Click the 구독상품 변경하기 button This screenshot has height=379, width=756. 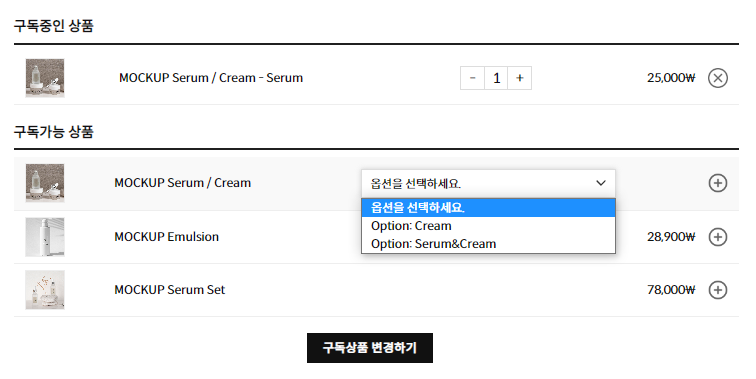[x=370, y=348]
